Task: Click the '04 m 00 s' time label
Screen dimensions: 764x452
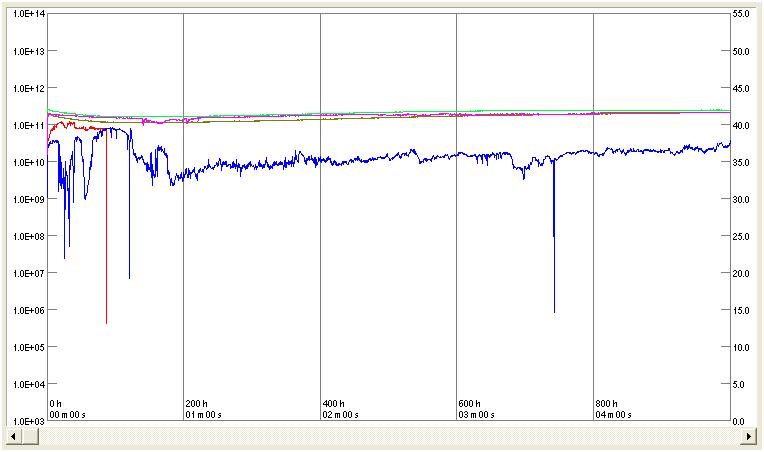Action: click(x=613, y=415)
